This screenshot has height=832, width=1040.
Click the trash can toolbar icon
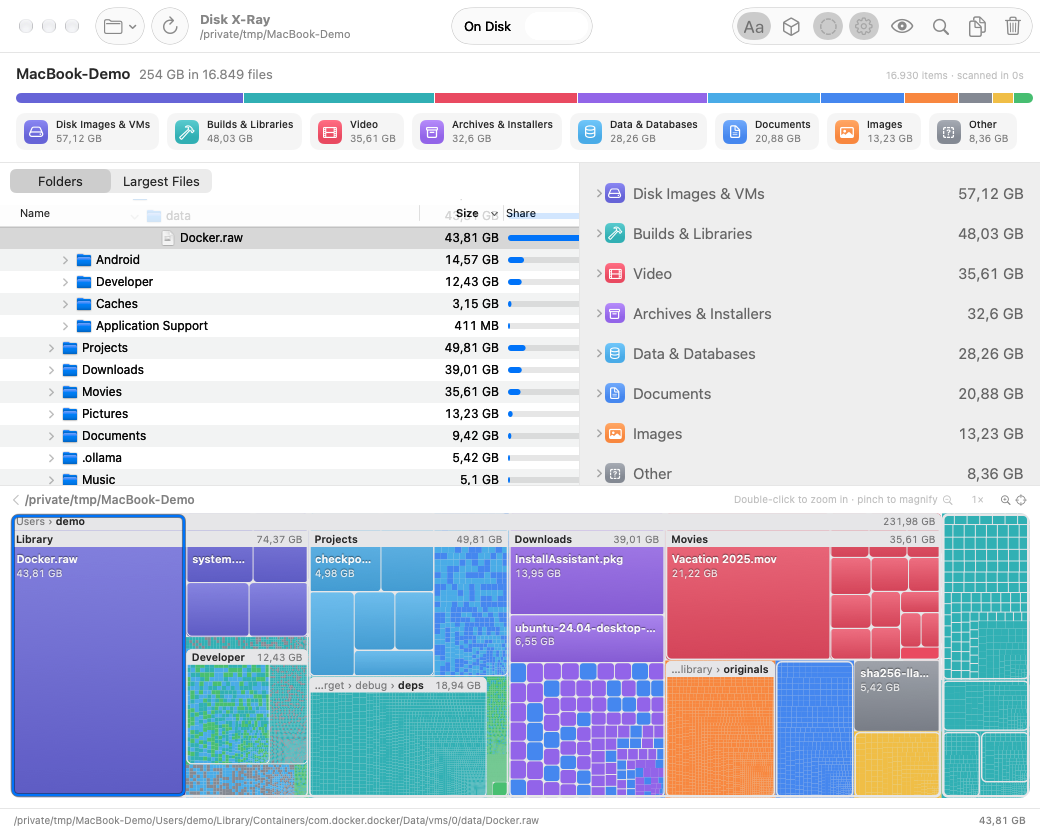(1013, 27)
